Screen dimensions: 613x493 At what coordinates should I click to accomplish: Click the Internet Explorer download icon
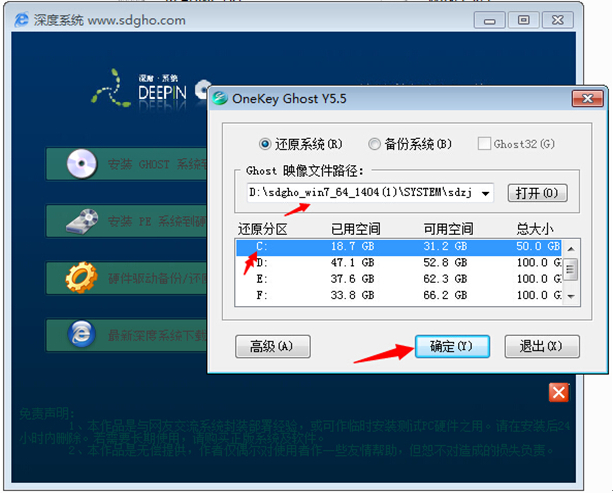80,333
